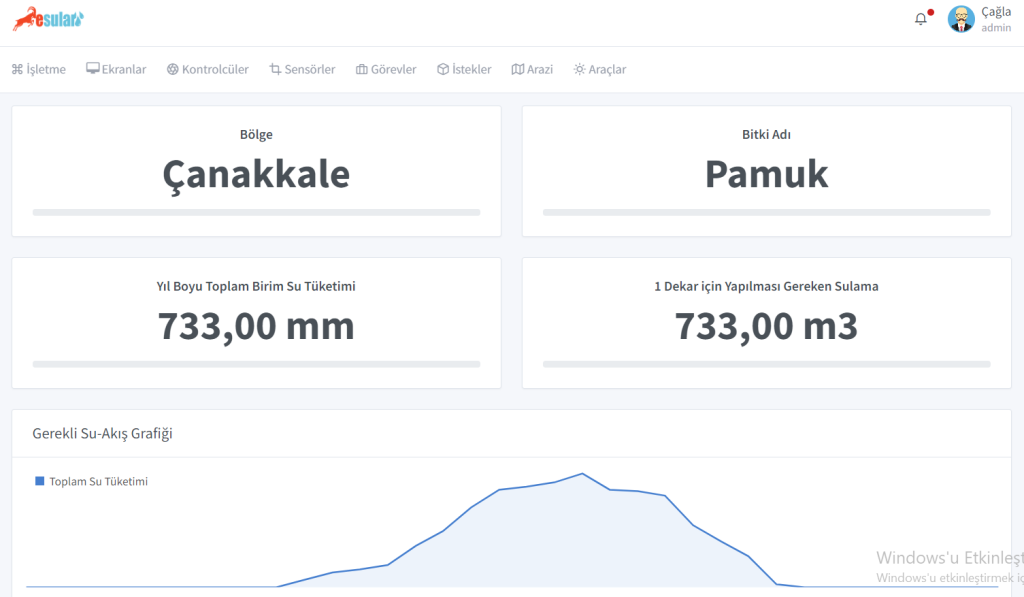Open the Sensörler menu
1024x597 pixels.
pos(309,70)
